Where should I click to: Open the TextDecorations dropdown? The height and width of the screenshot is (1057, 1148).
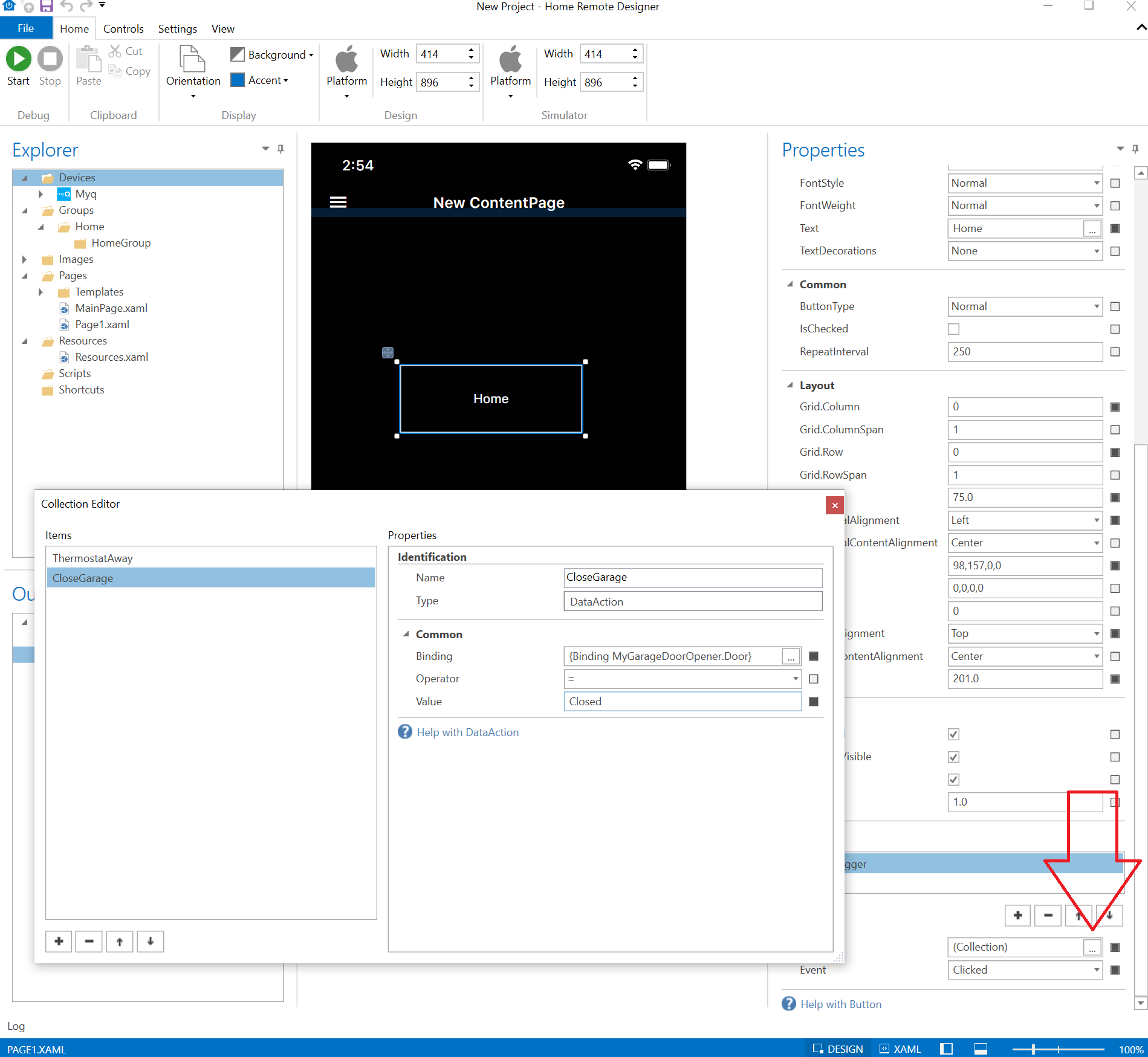tap(1025, 251)
